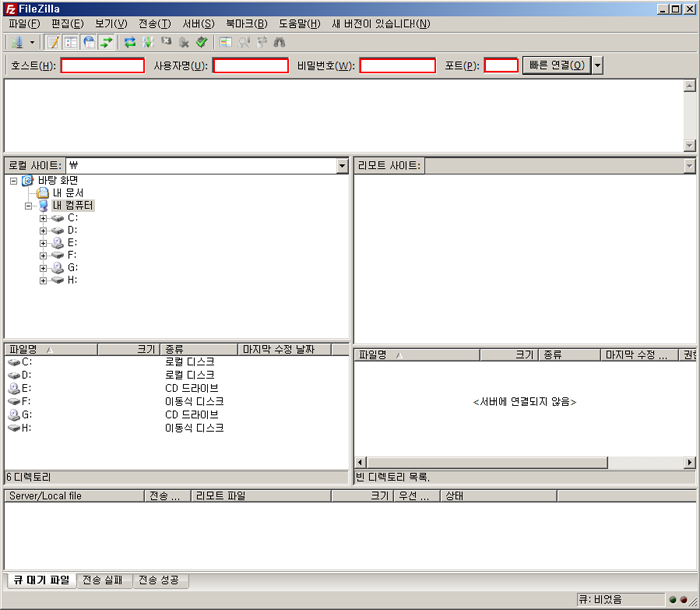Select the H: removable disk icon in list
The width and height of the screenshot is (700, 610).
tap(14, 428)
